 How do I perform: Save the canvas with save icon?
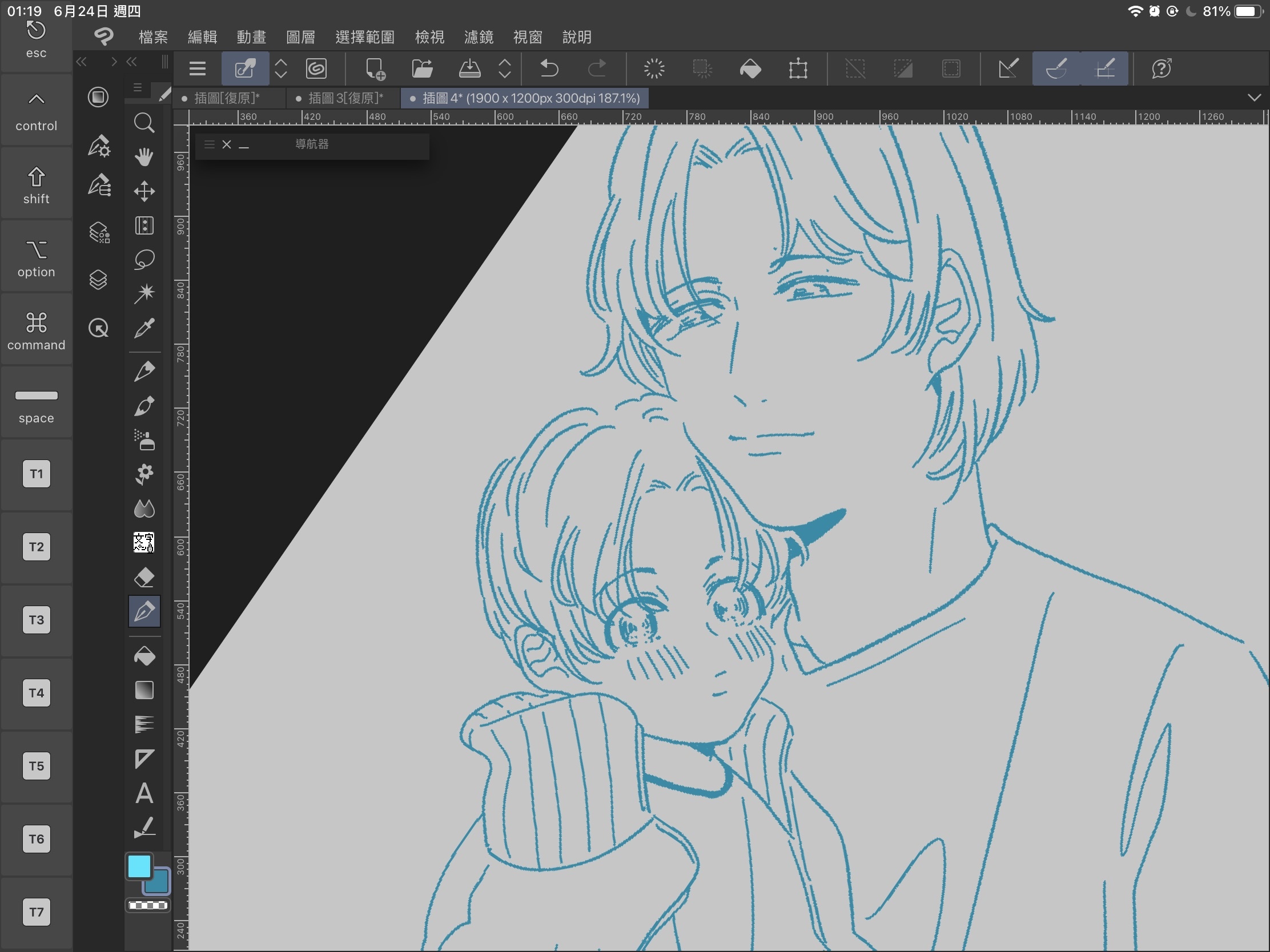(469, 69)
